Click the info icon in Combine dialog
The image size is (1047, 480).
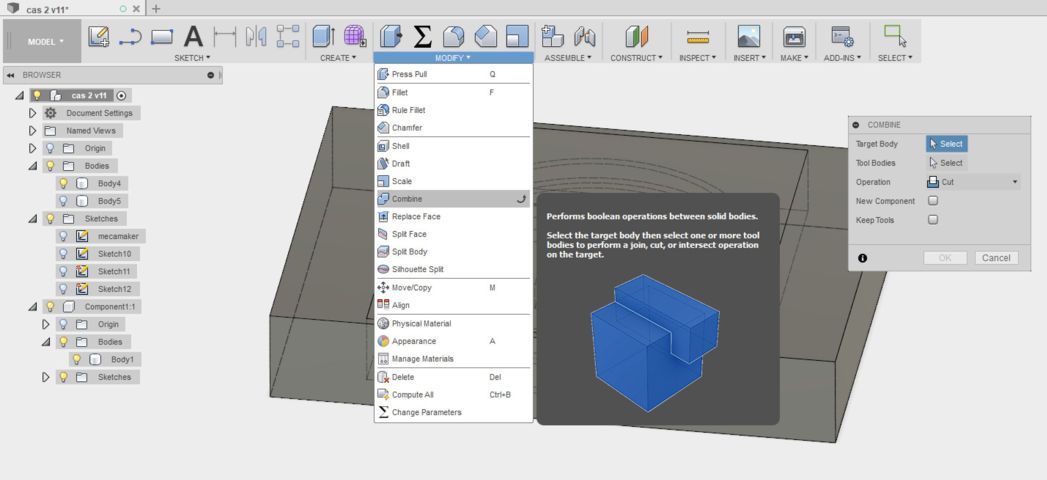[x=863, y=258]
